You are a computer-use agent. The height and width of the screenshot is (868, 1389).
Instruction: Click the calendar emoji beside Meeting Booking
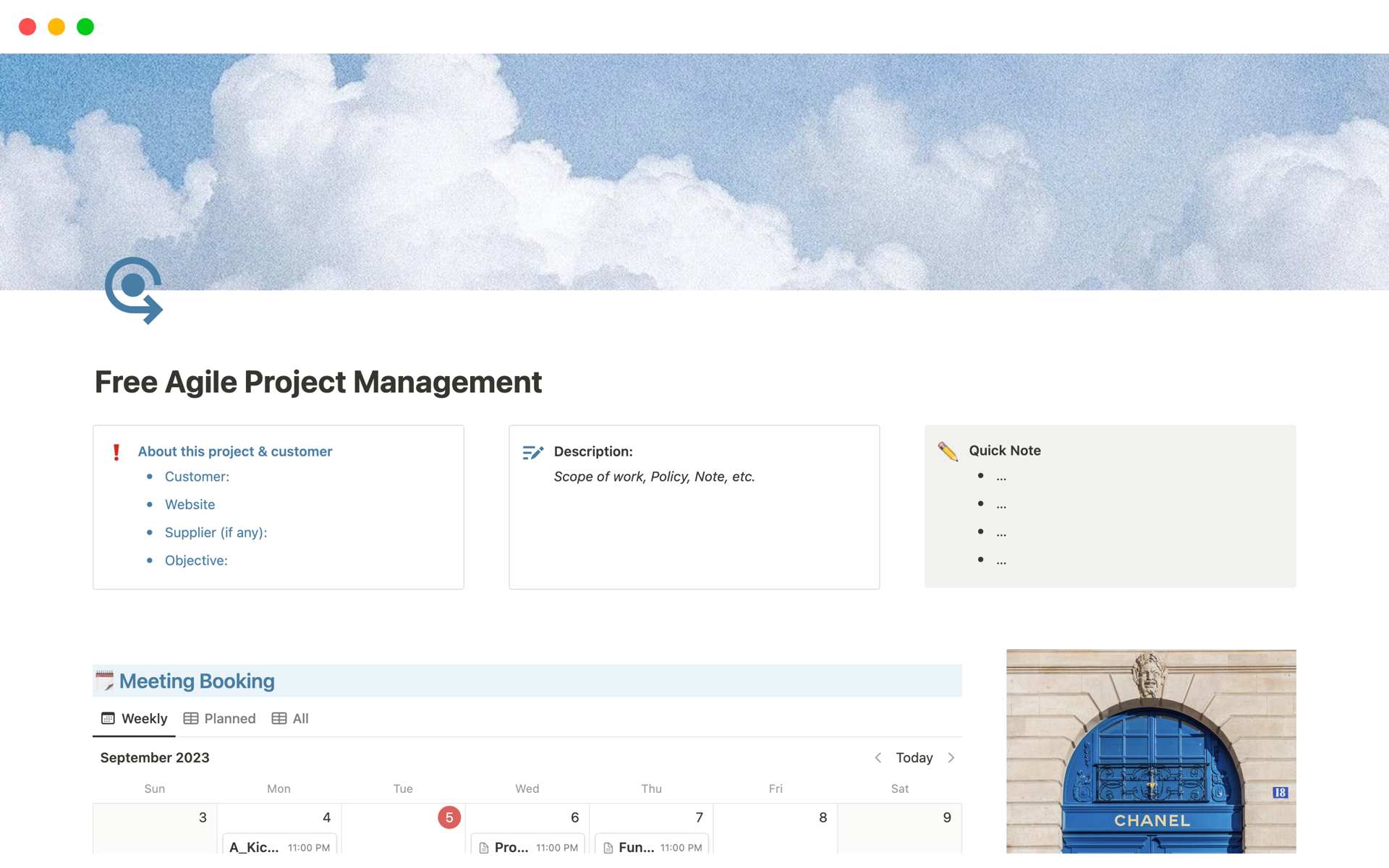[x=106, y=680]
